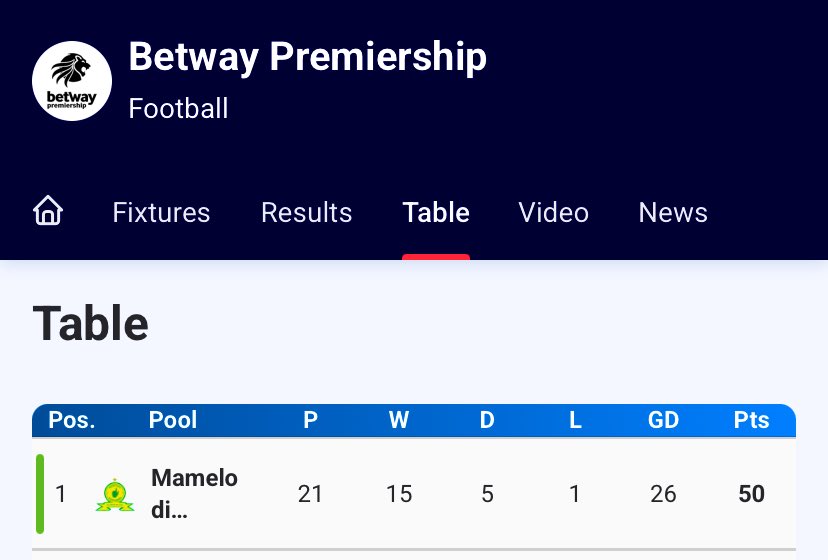Image resolution: width=828 pixels, height=560 pixels.
Task: Open the Fixtures tab
Action: [161, 212]
